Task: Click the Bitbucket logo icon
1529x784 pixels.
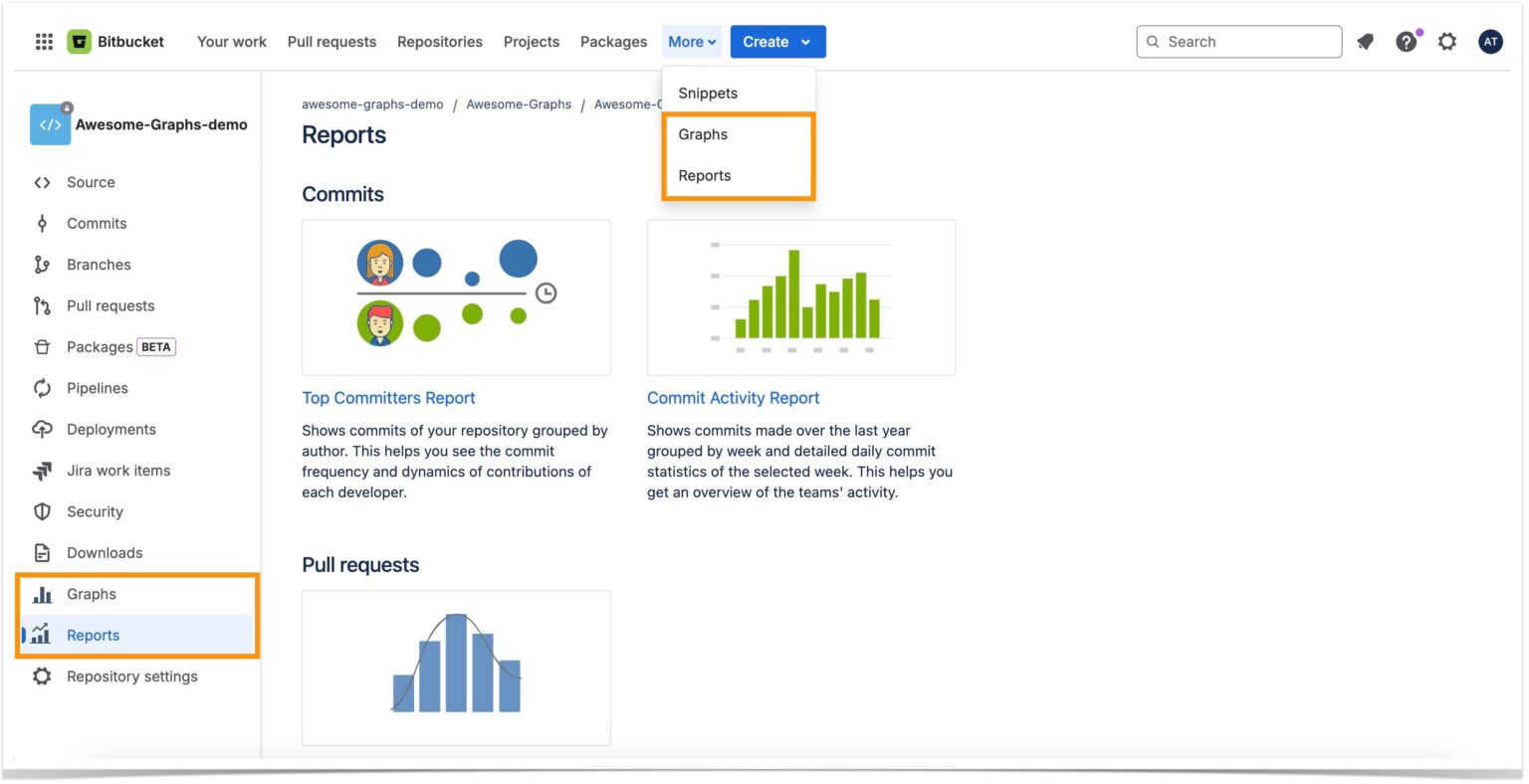Action: [79, 41]
